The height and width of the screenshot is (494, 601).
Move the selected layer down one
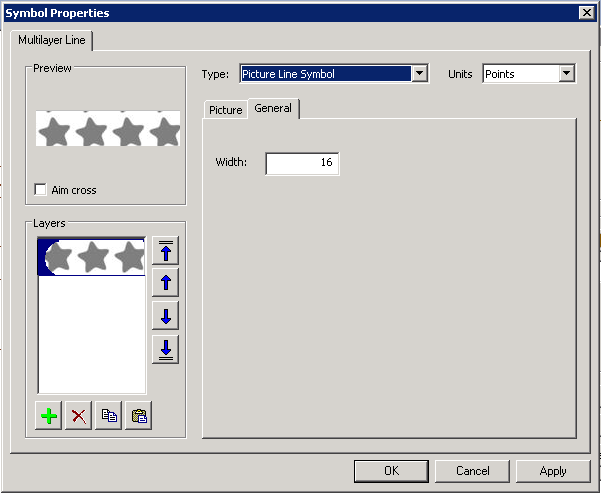[166, 316]
